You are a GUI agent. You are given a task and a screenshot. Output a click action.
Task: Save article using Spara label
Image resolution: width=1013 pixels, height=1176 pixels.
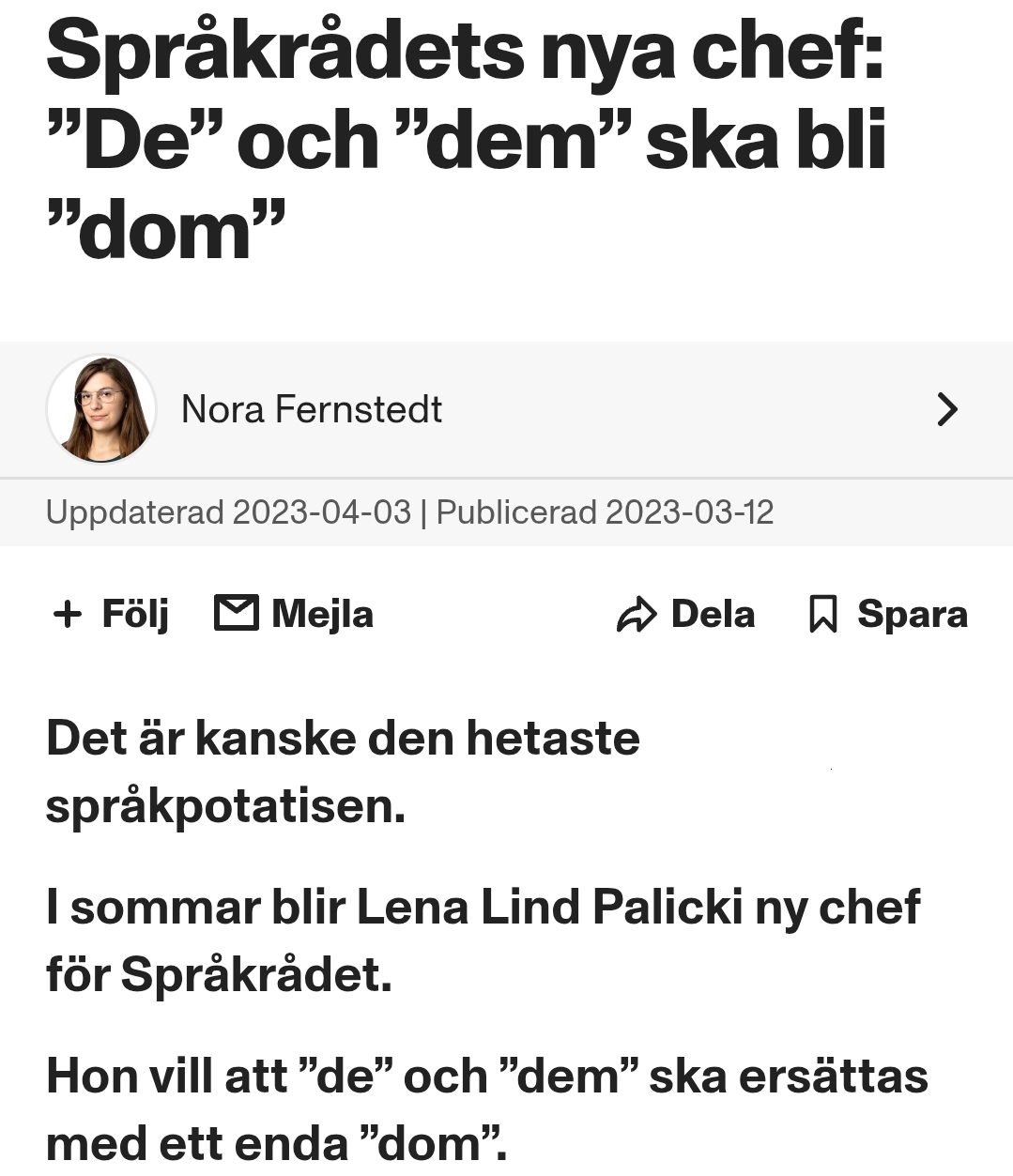(x=913, y=616)
